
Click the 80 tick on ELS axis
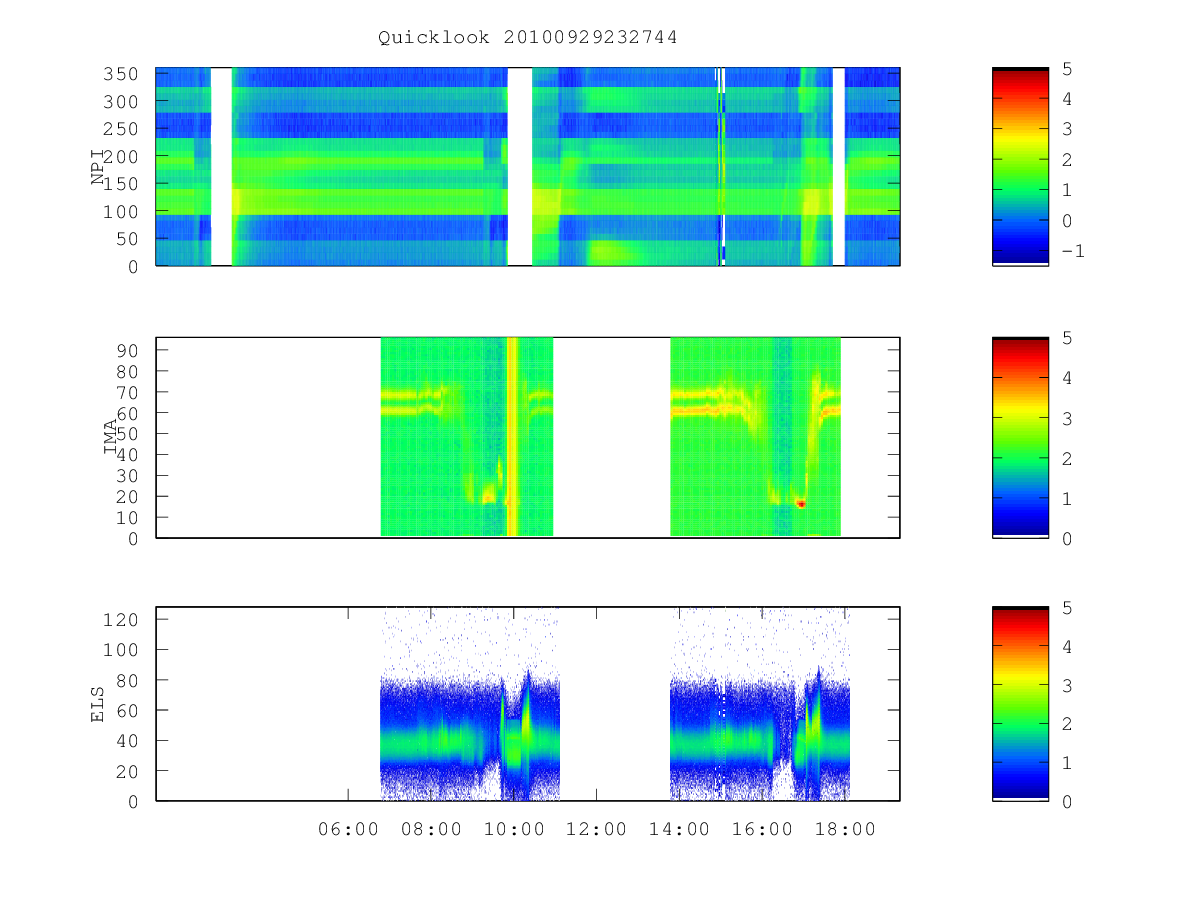pyautogui.click(x=128, y=680)
